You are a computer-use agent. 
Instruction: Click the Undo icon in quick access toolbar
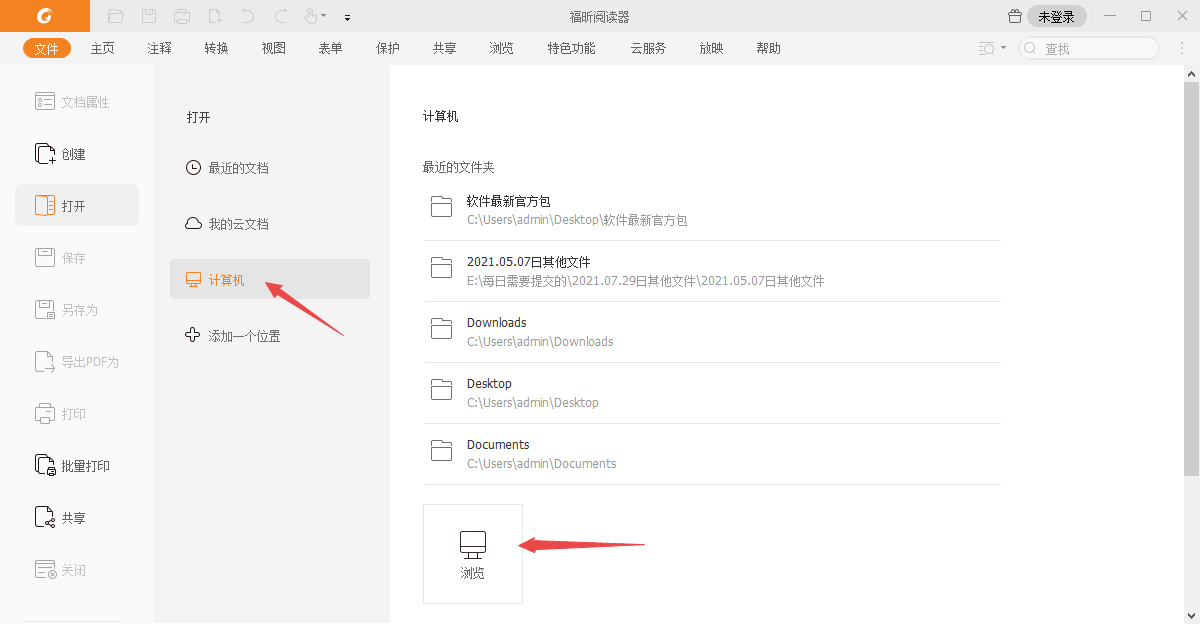[x=247, y=15]
